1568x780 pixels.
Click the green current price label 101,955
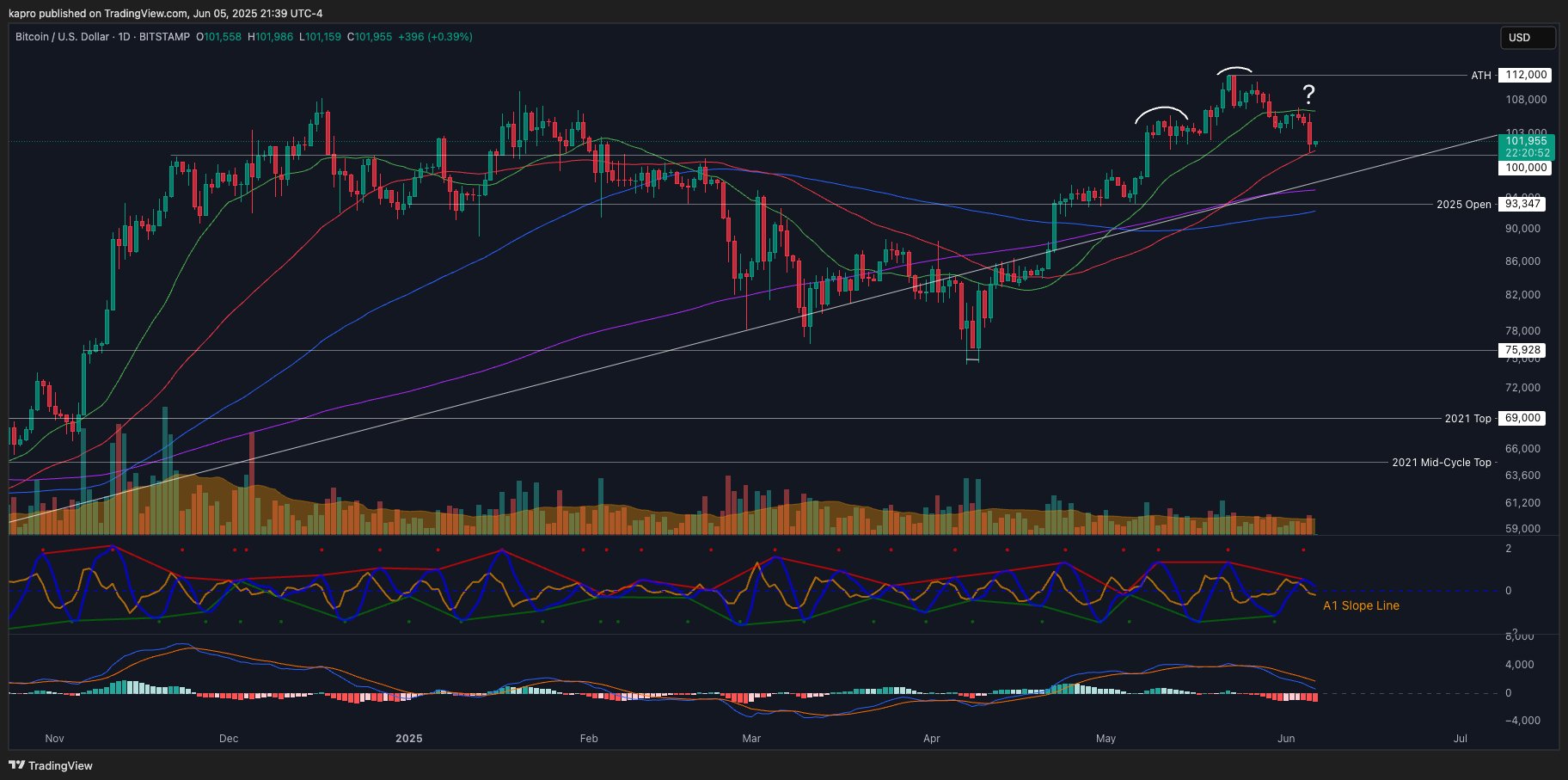[1526, 141]
